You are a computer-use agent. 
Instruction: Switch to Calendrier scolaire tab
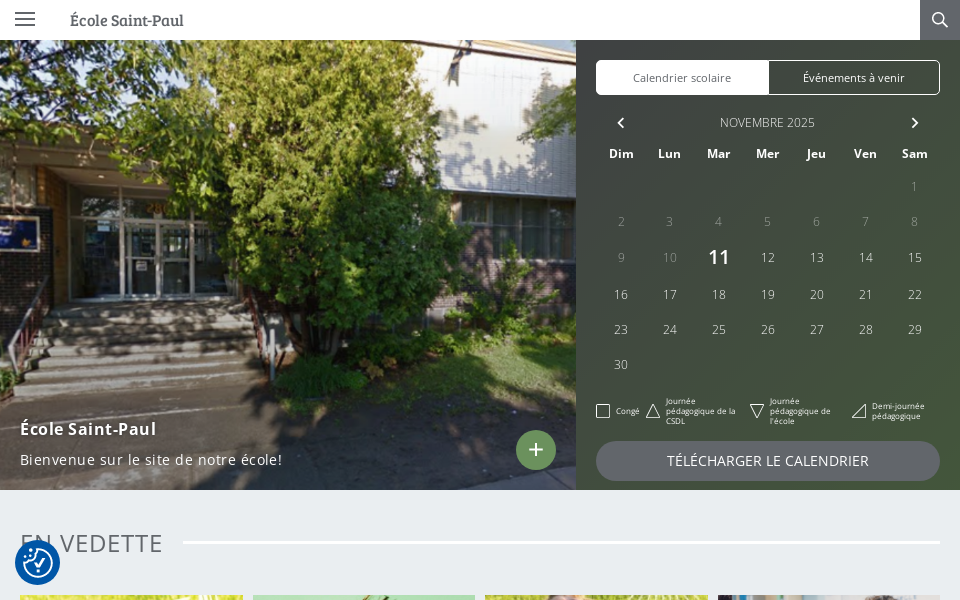682,78
